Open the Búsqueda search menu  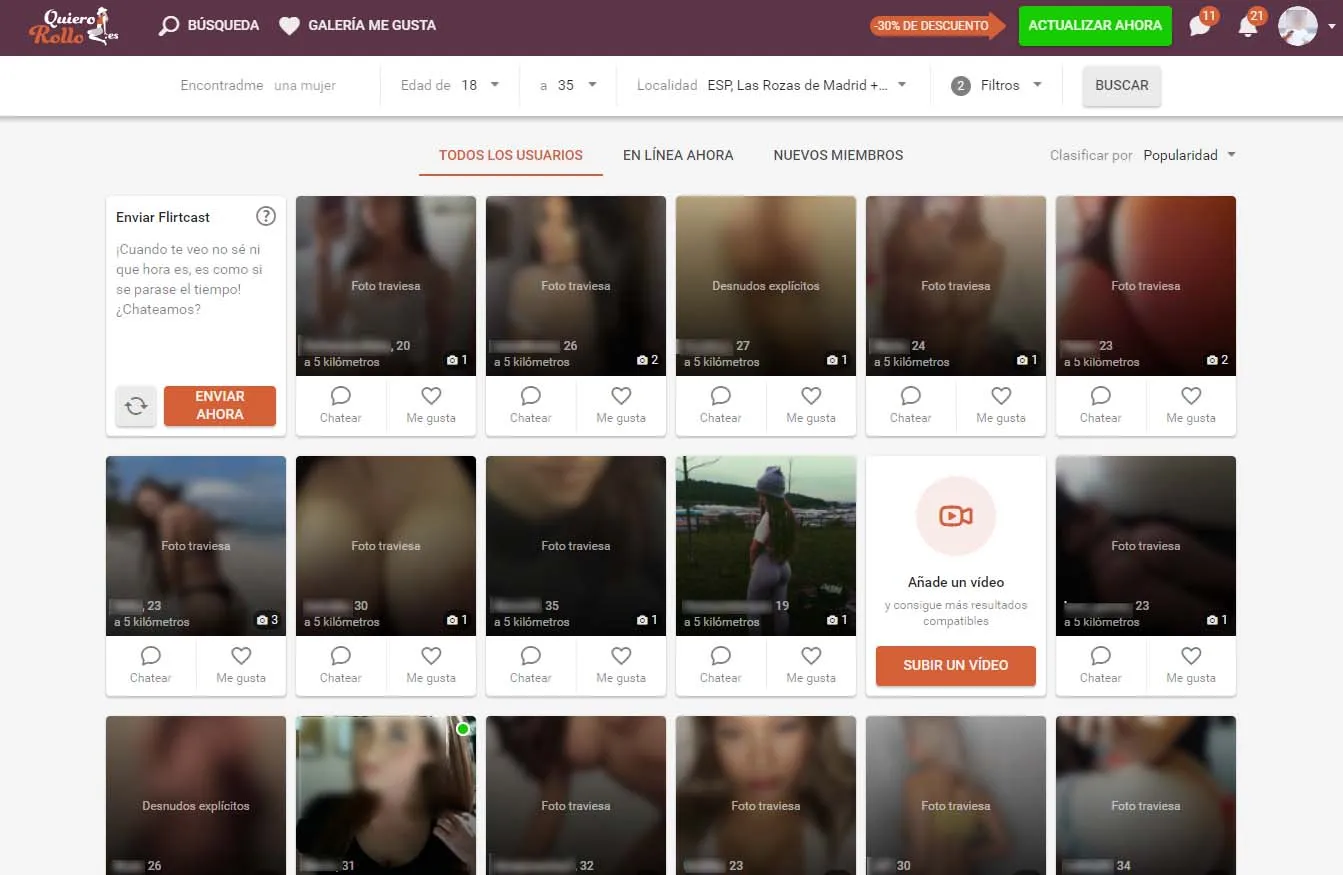pyautogui.click(x=209, y=26)
